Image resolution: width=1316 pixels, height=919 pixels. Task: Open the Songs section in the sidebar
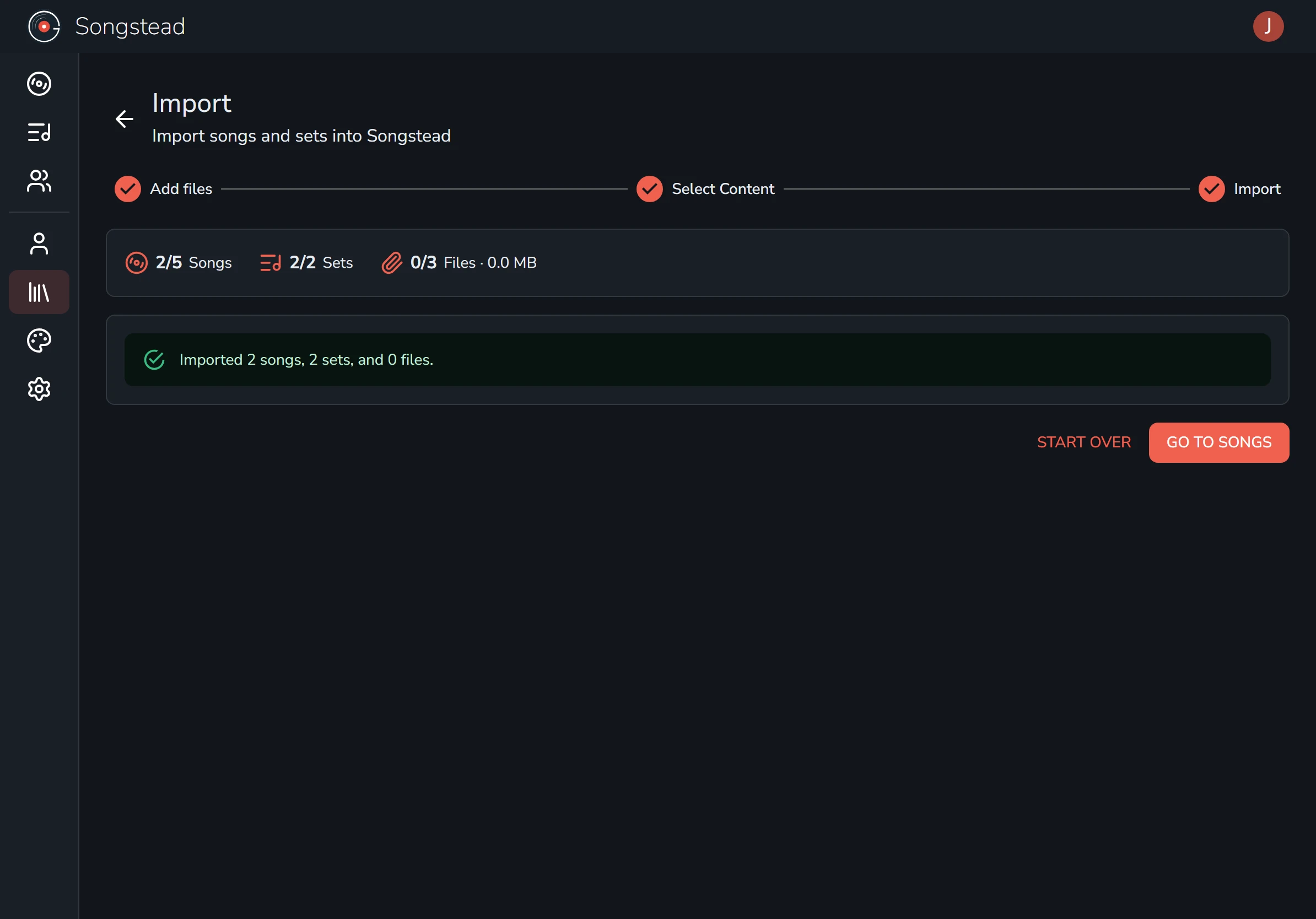pos(39,84)
